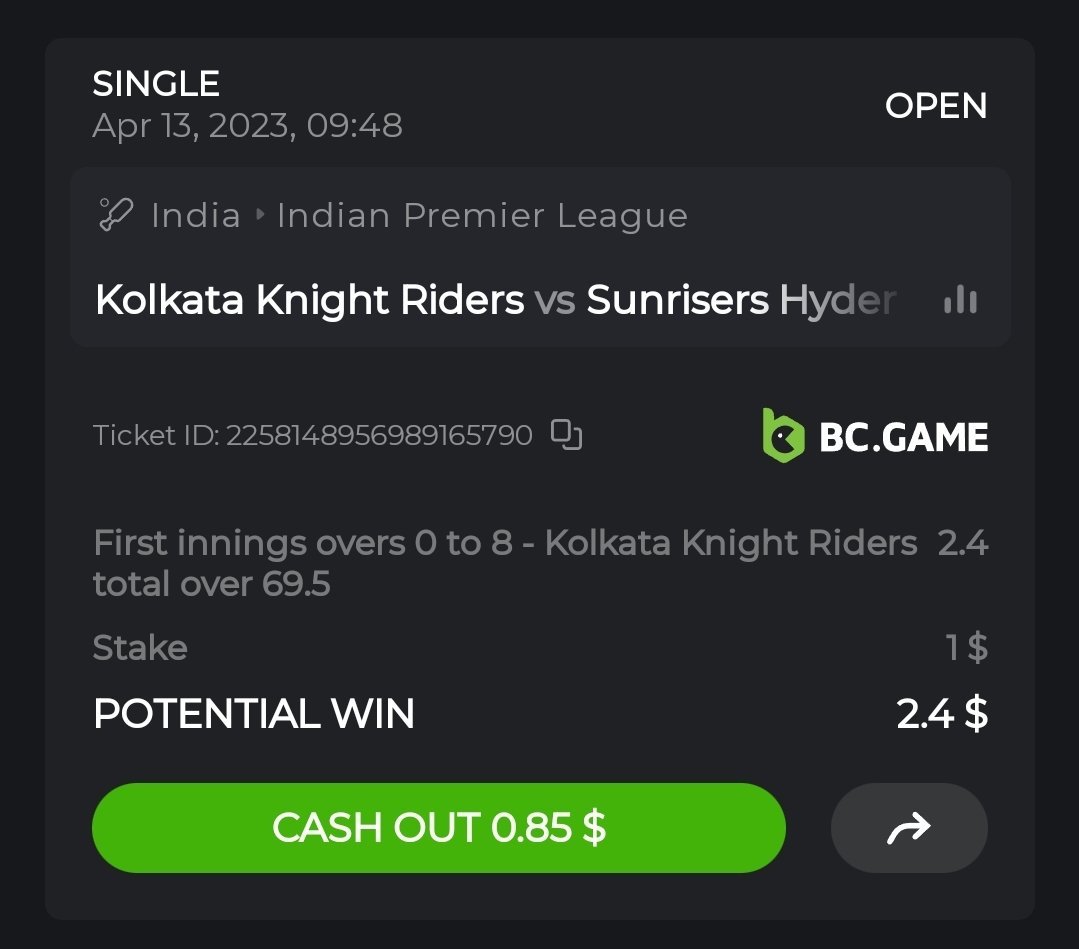The width and height of the screenshot is (1079, 949).
Task: Select the Ticket ID number text
Action: (x=378, y=436)
